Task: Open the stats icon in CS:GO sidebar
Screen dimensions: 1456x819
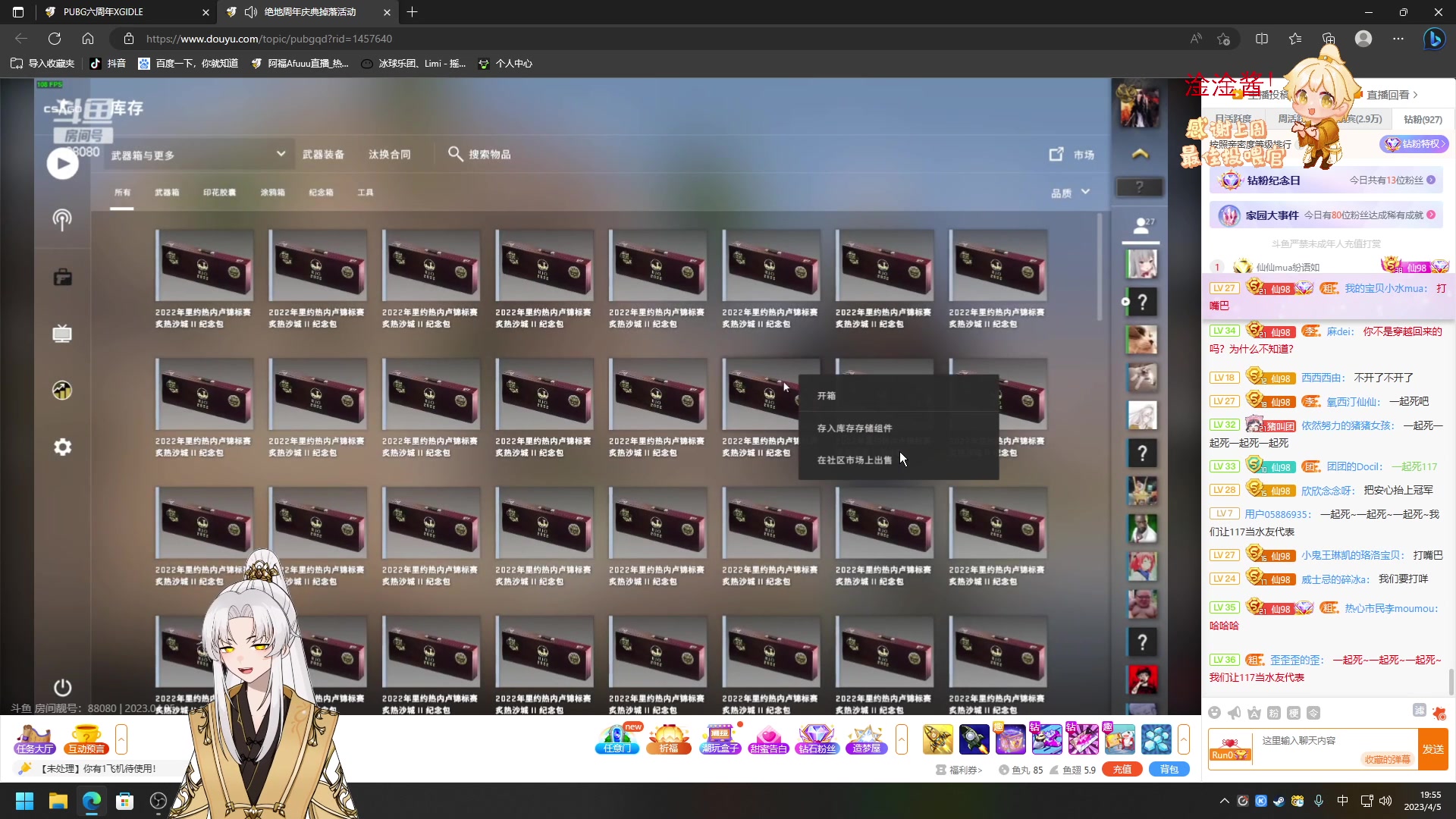Action: [62, 391]
